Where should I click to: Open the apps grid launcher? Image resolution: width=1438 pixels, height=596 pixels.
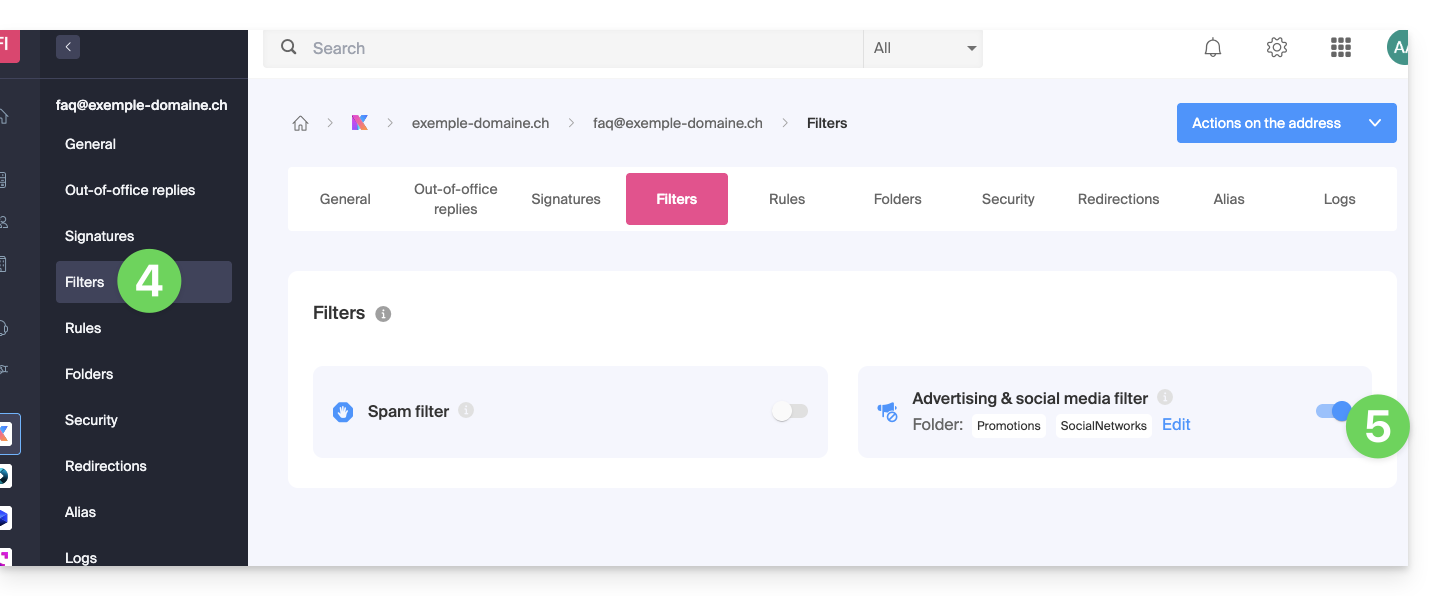pos(1340,48)
